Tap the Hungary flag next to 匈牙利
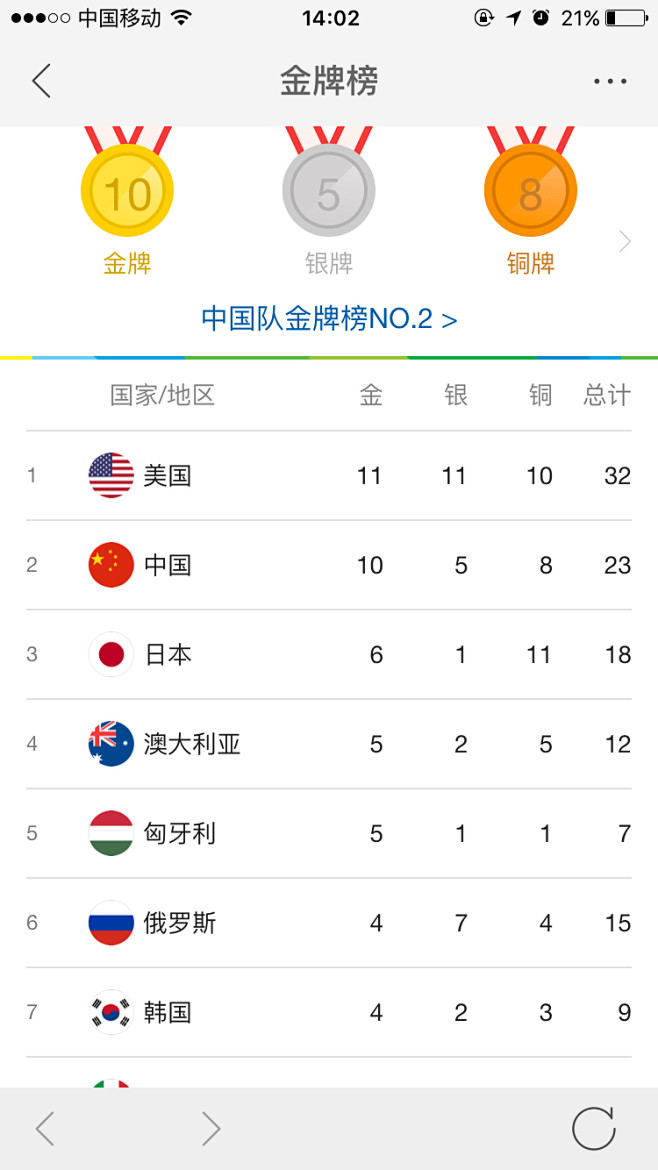 111,833
